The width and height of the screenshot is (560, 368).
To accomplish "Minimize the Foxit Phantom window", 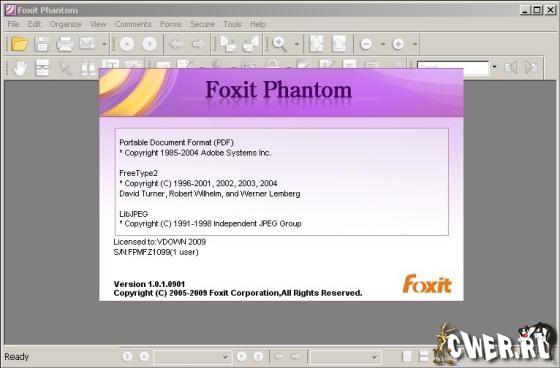I will [525, 10].
